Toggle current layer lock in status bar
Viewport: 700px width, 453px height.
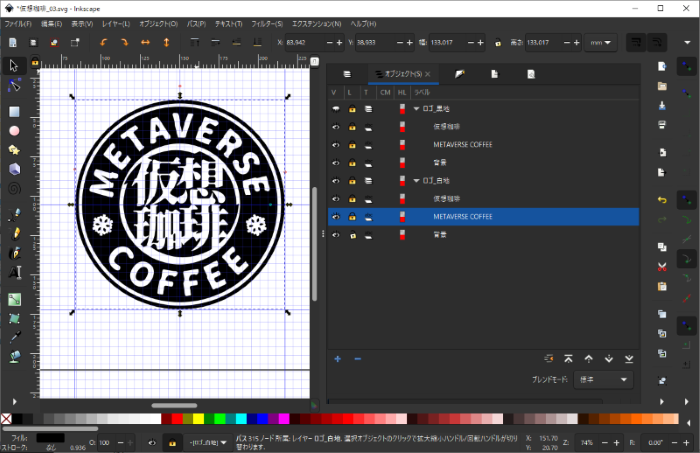click(172, 443)
